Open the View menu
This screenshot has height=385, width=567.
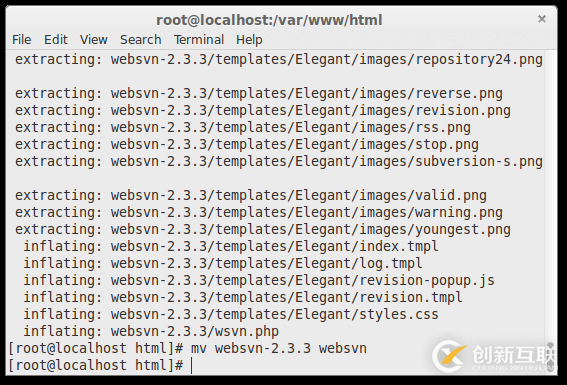pos(94,39)
